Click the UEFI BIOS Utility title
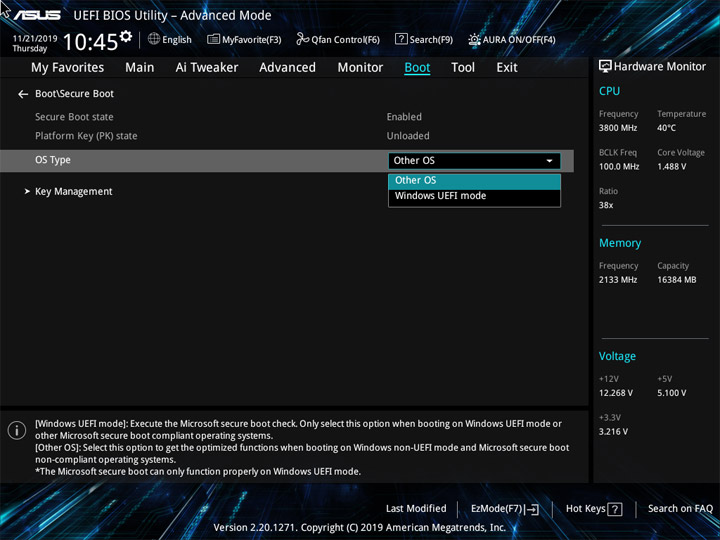 tap(172, 16)
